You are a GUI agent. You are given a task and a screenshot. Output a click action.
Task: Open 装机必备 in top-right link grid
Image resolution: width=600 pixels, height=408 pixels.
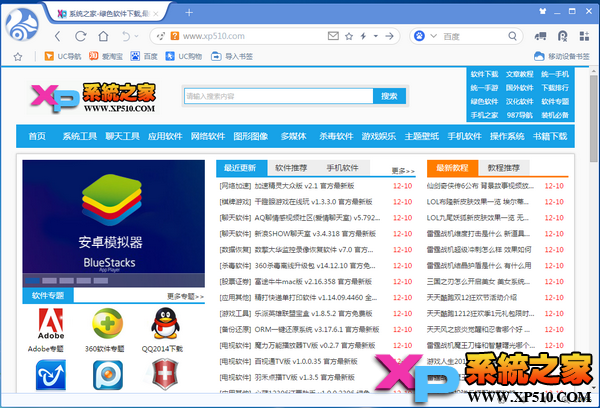[555, 115]
